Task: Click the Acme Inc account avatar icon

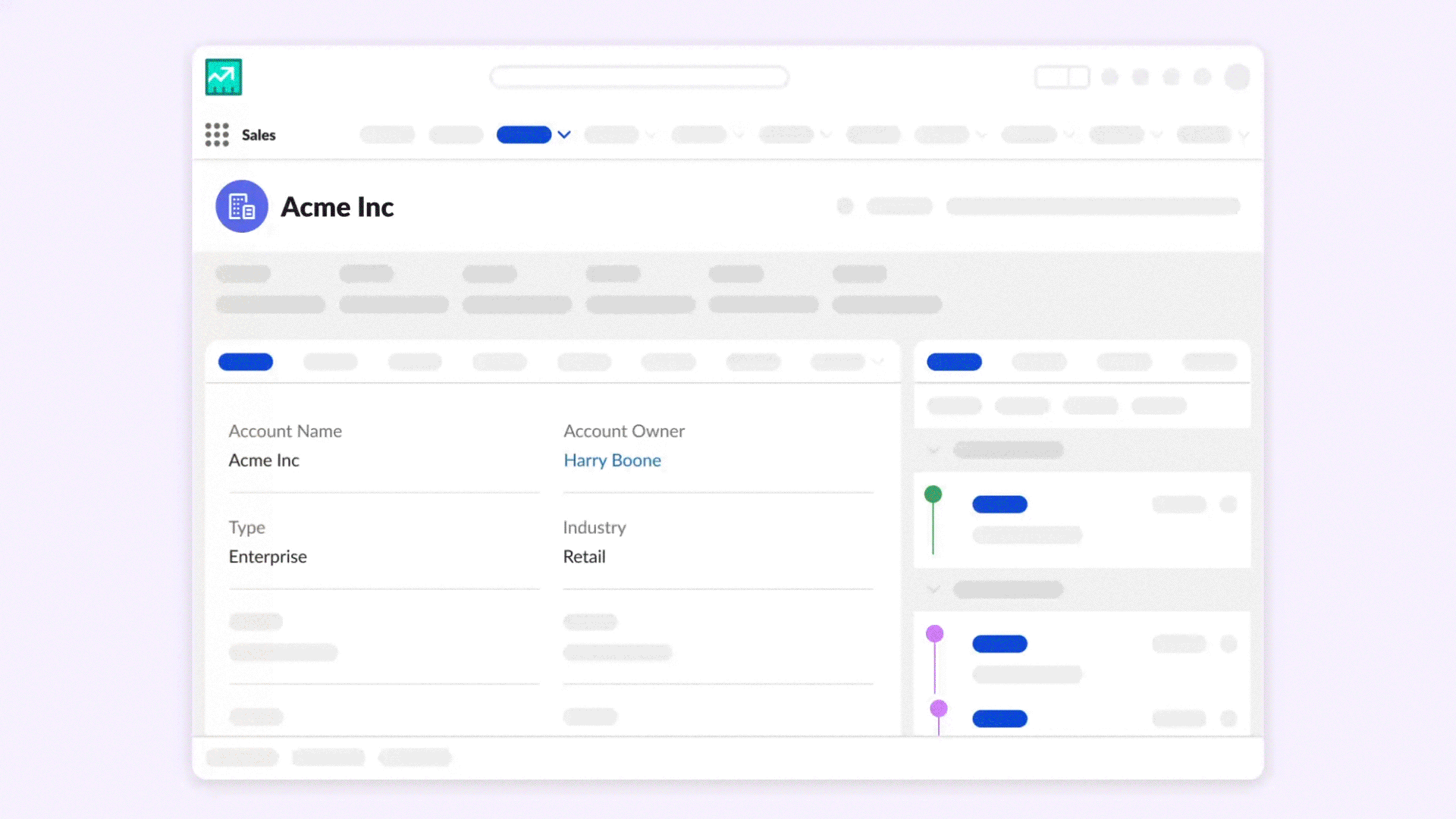Action: (241, 207)
